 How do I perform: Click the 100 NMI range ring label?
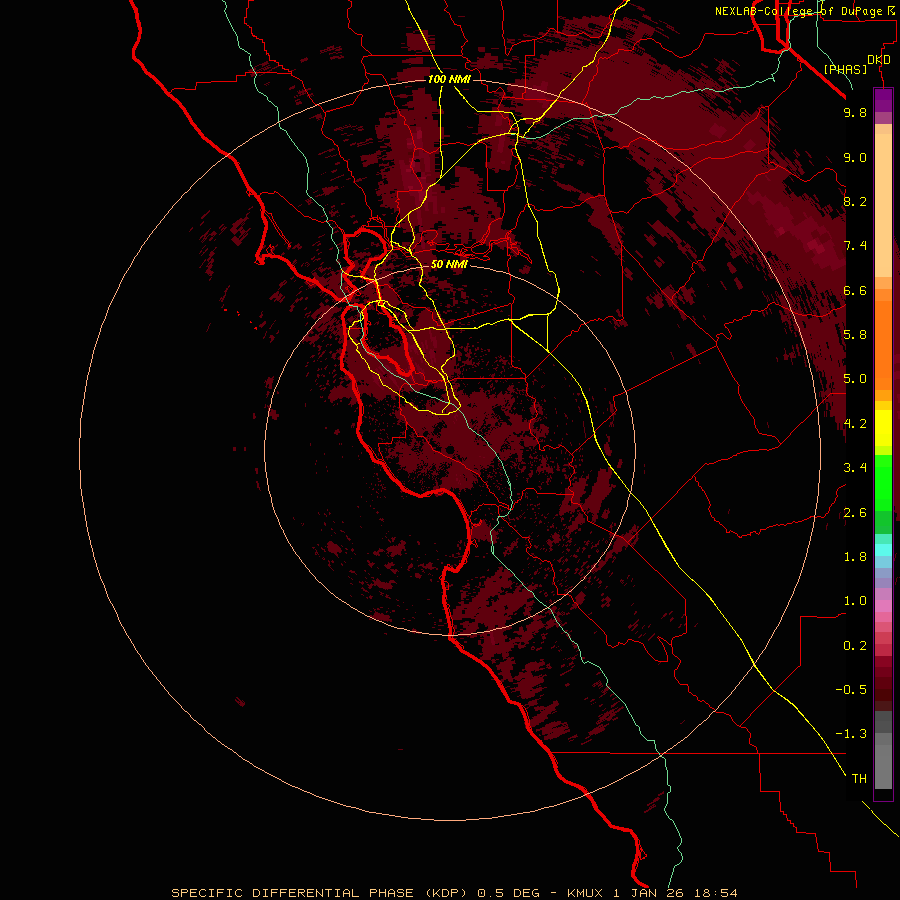click(449, 79)
